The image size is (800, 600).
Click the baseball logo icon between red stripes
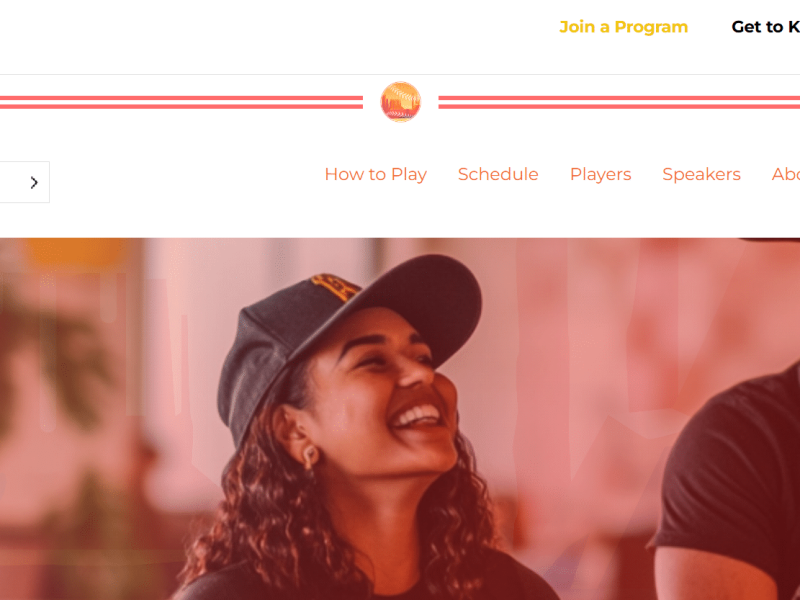(401, 102)
